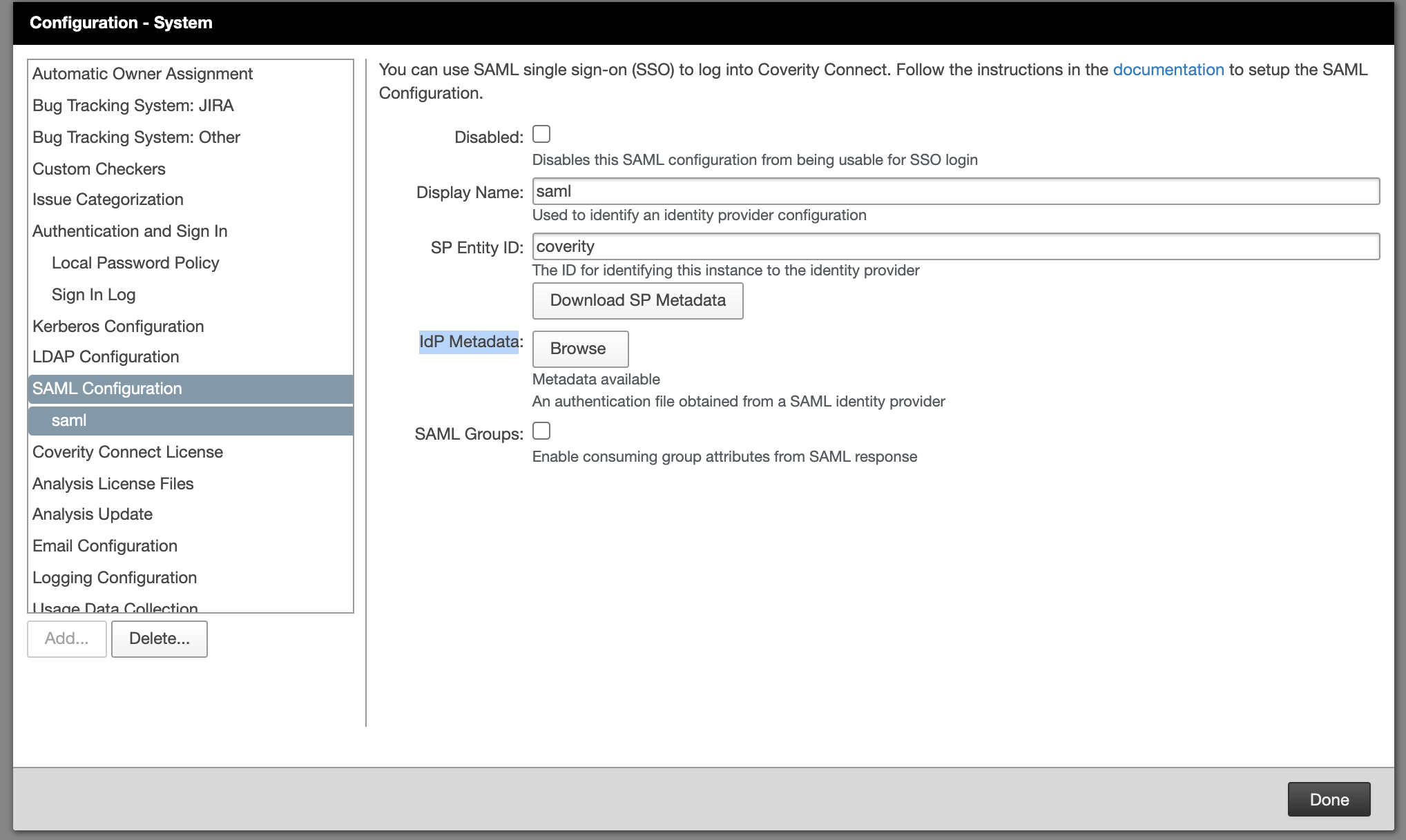1406x840 pixels.
Task: Click the Done button to close
Action: pos(1328,799)
